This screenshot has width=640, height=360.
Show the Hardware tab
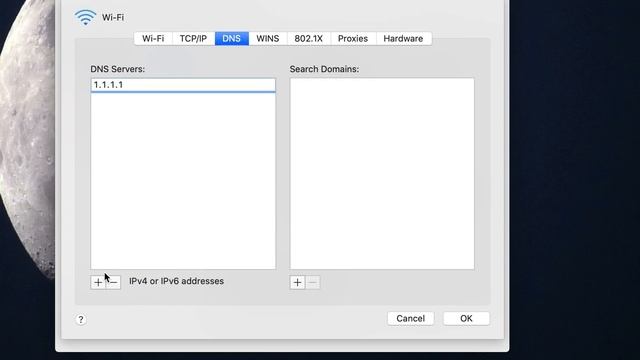click(x=403, y=38)
